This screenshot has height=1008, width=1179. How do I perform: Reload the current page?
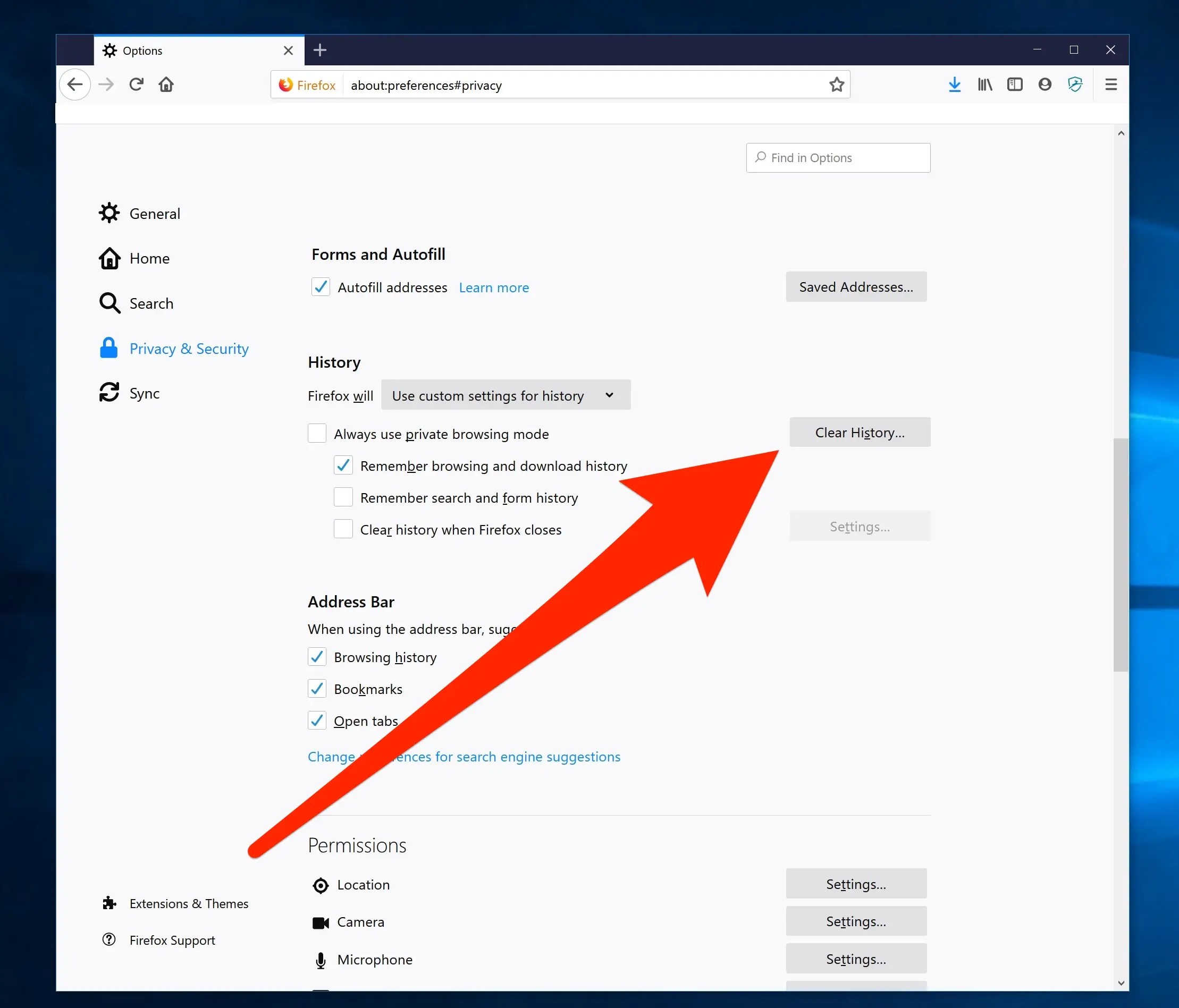136,84
